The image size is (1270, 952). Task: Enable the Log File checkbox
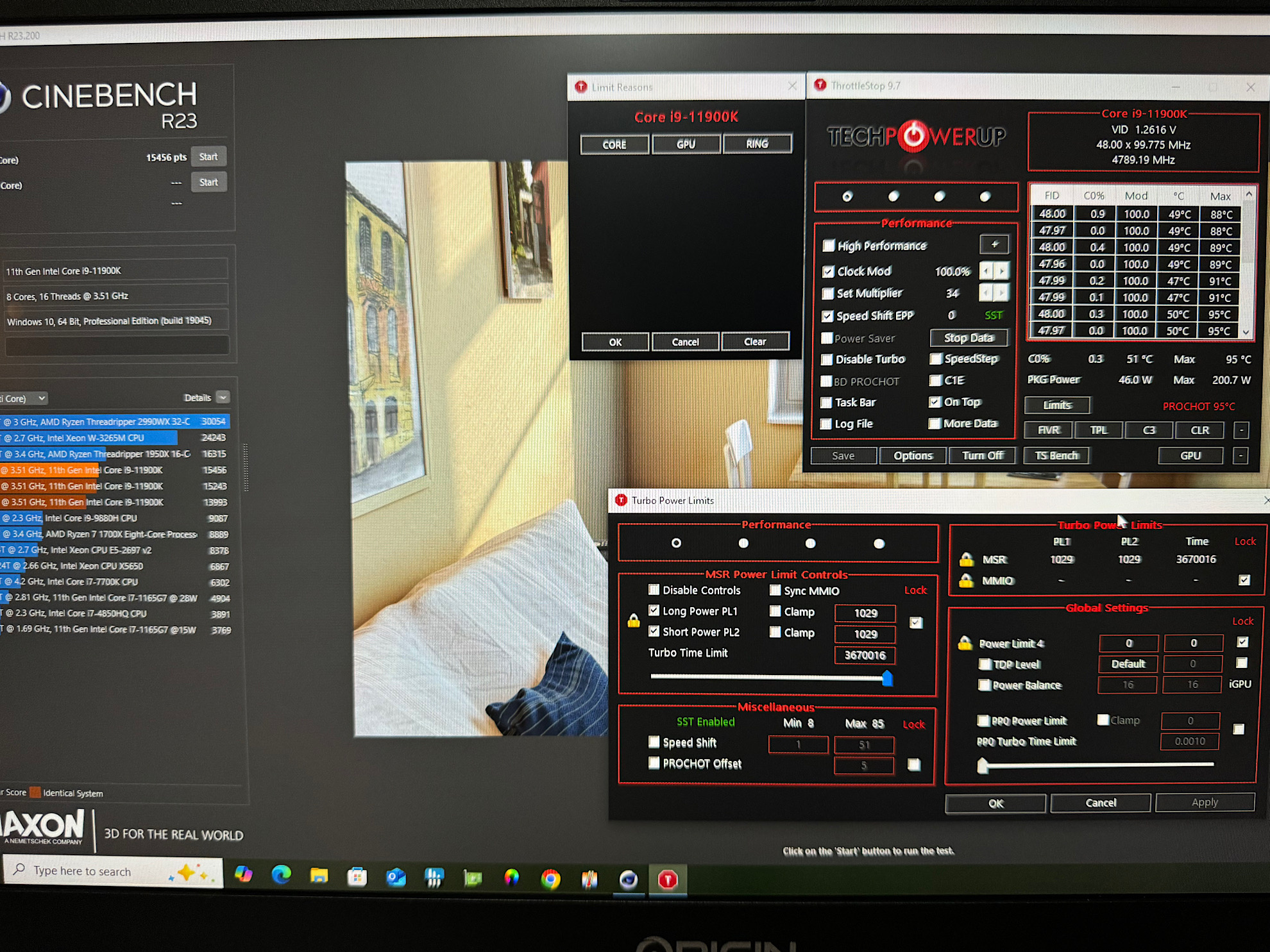tap(826, 424)
